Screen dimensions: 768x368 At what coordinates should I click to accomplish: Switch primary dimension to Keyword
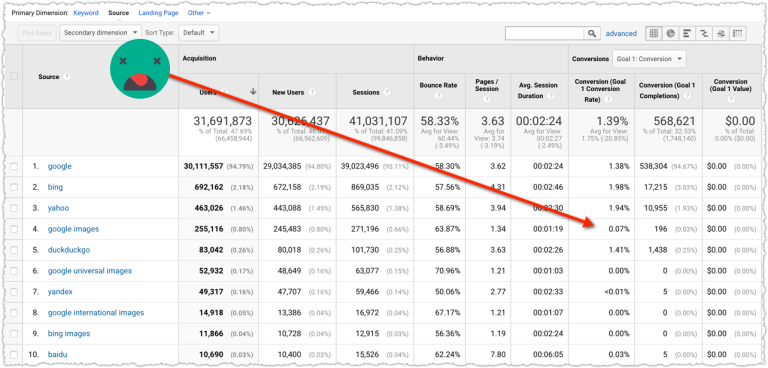pos(86,13)
